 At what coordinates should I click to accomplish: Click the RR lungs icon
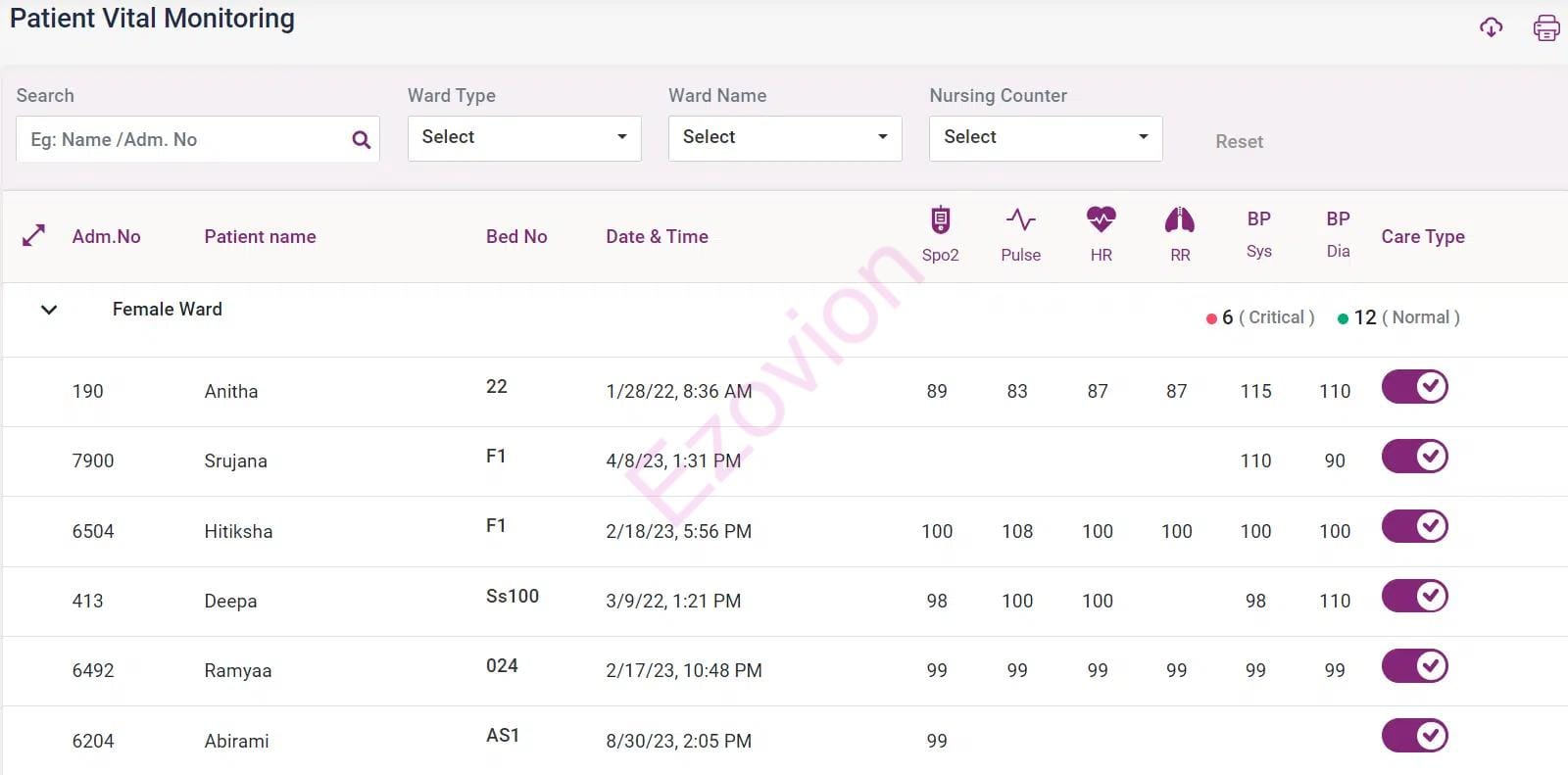1180,220
